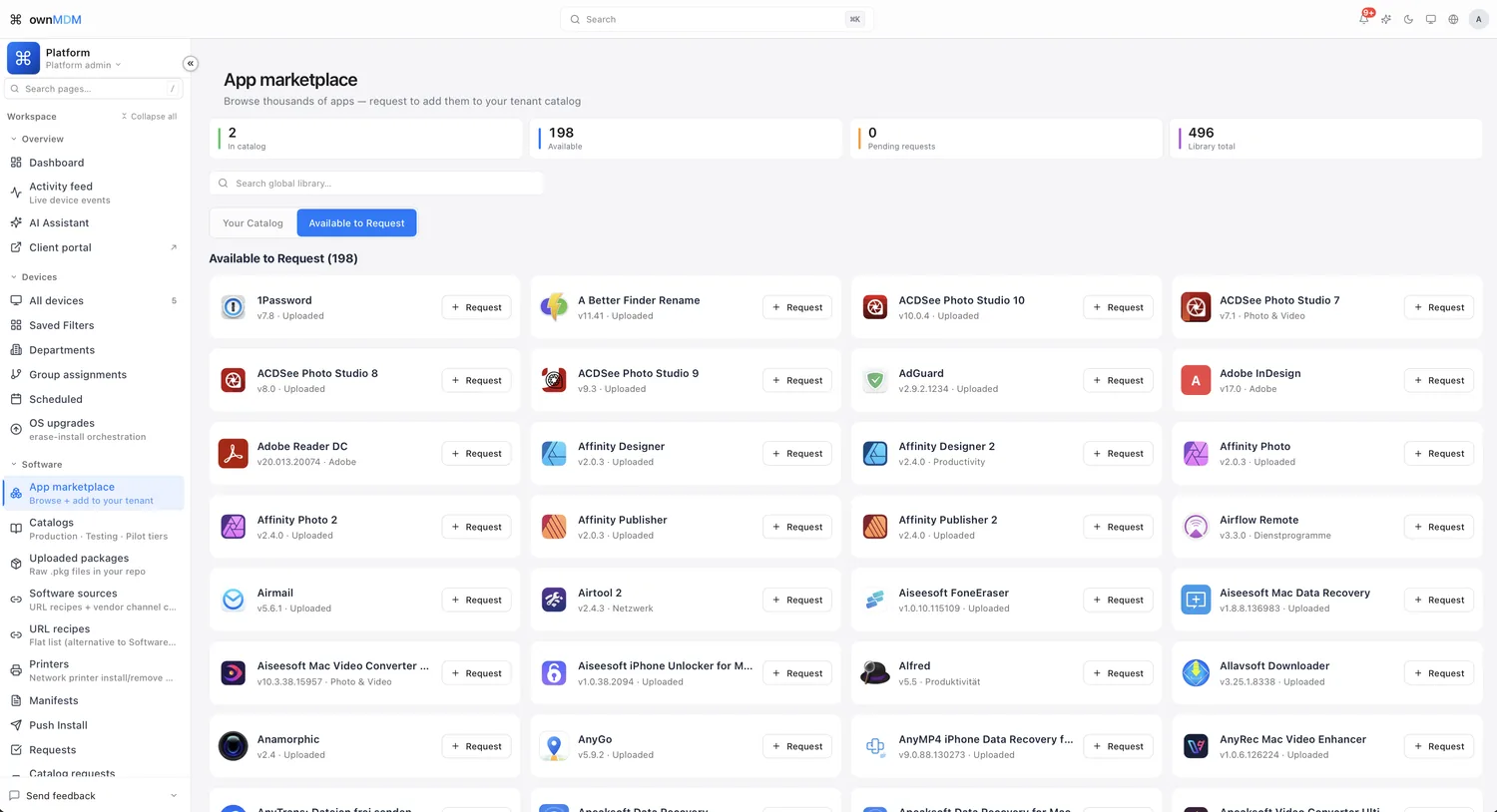Click the Airflow Remote app icon

(1196, 527)
